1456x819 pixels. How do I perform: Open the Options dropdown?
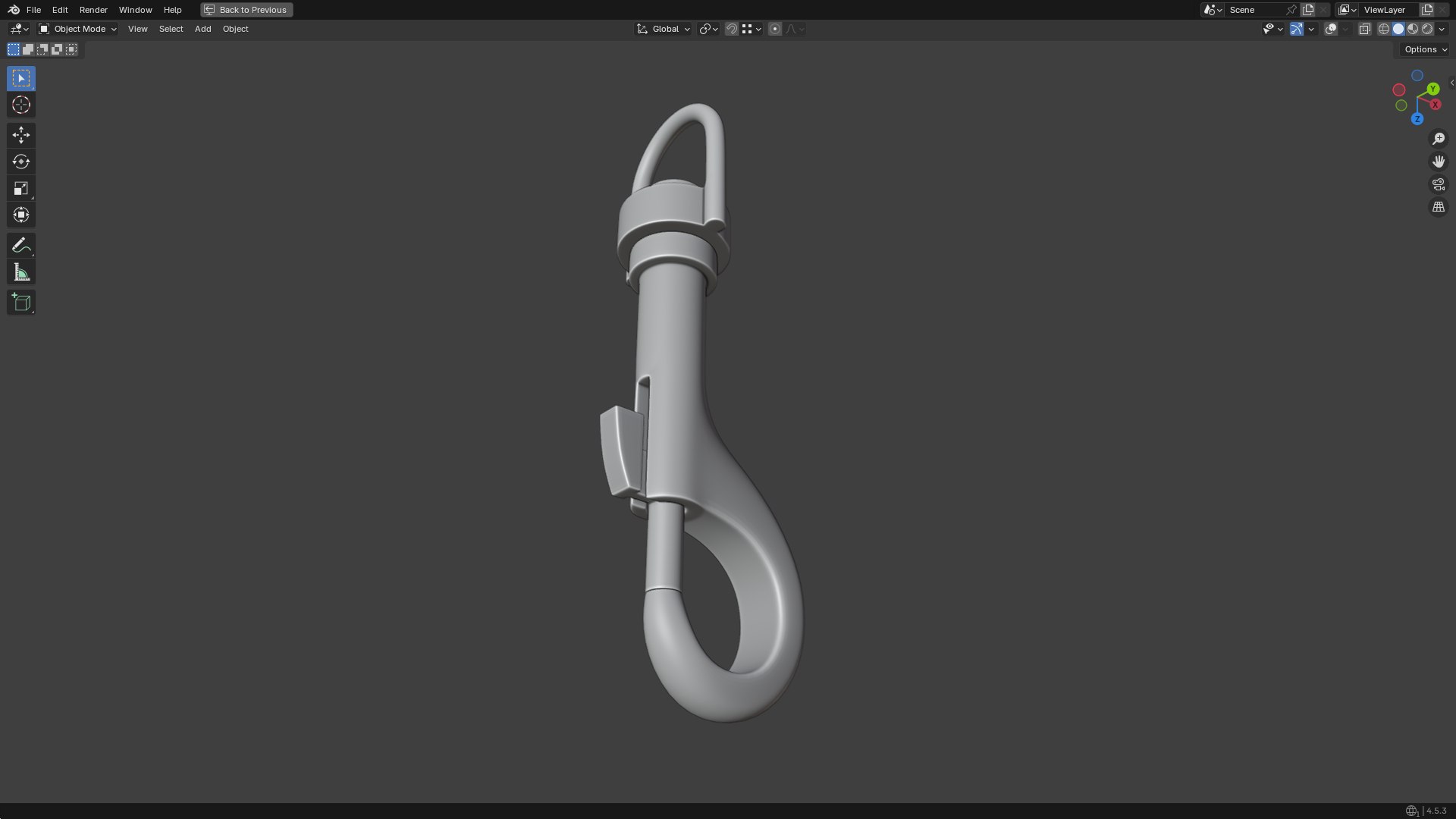point(1425,49)
